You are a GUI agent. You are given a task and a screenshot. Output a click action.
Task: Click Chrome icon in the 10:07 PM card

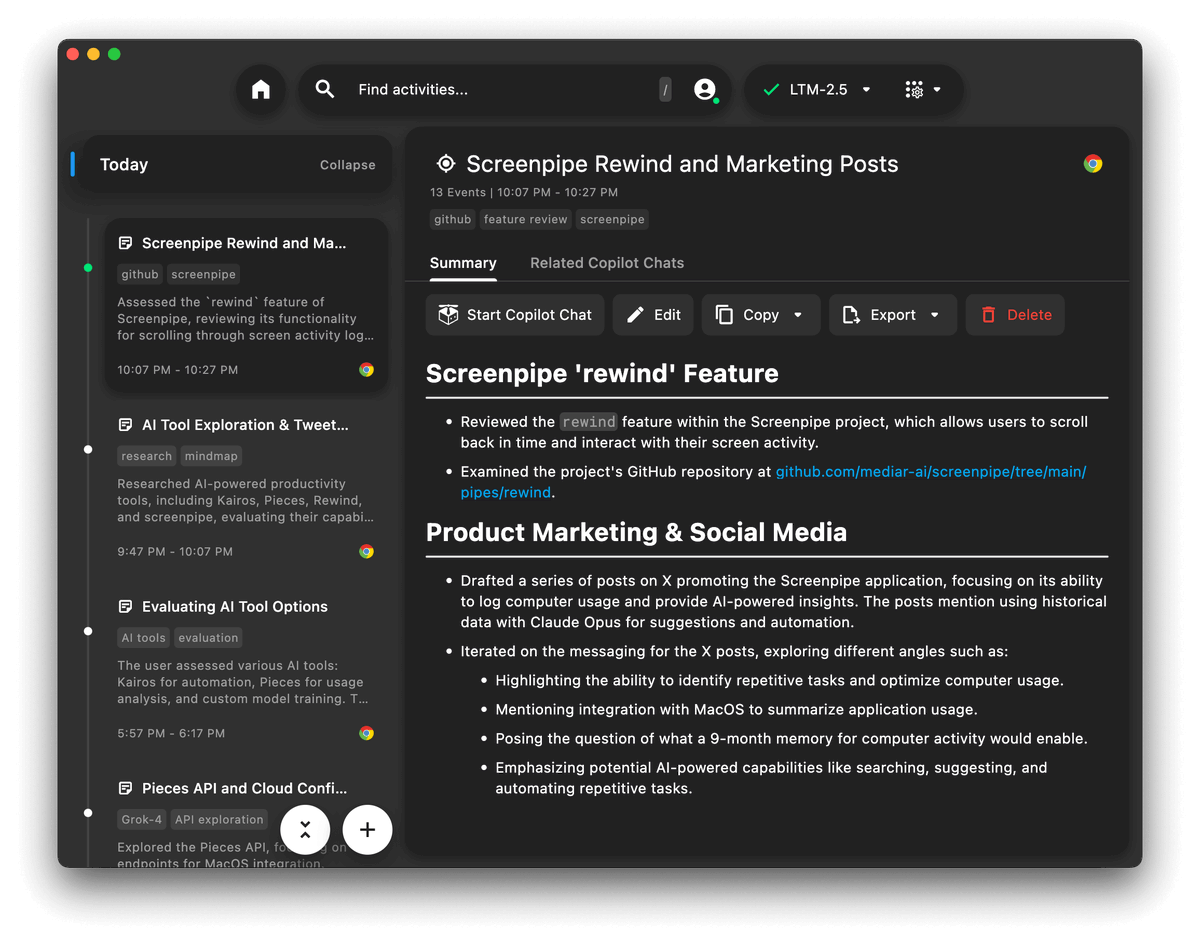pyautogui.click(x=367, y=370)
